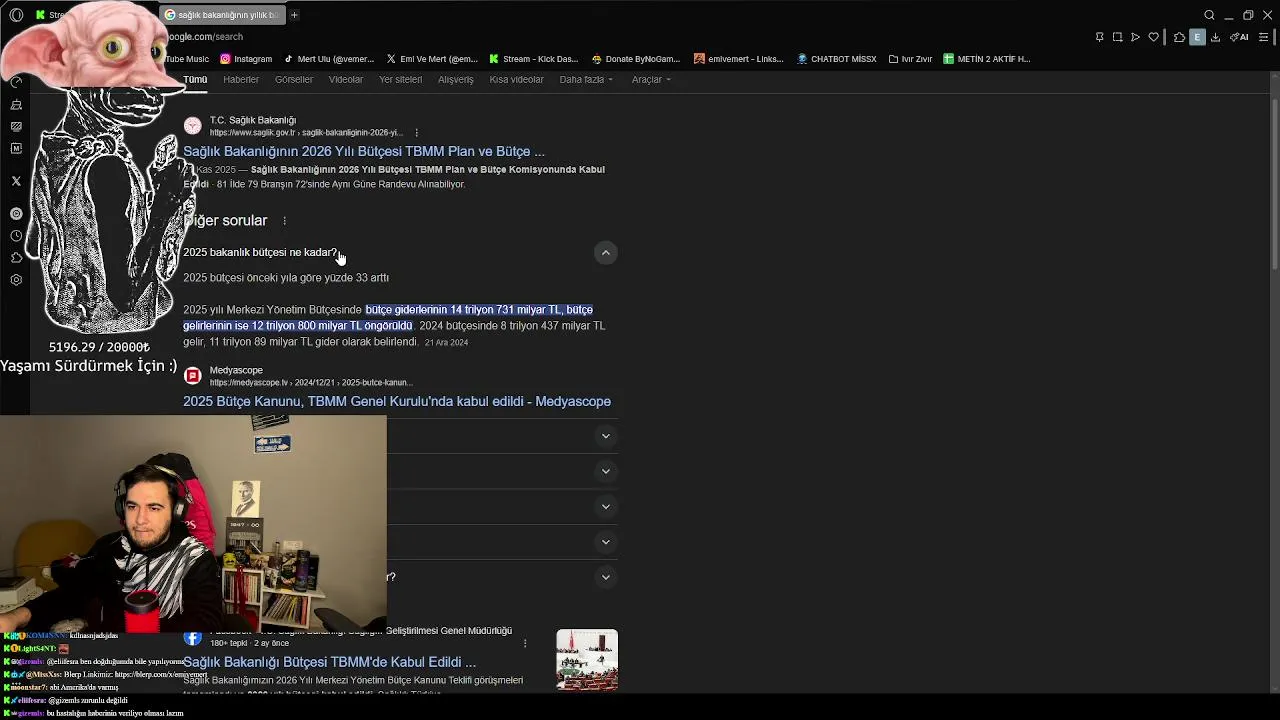The image size is (1280, 720).
Task: Take a page snapshot with the frame icon
Action: (1117, 37)
